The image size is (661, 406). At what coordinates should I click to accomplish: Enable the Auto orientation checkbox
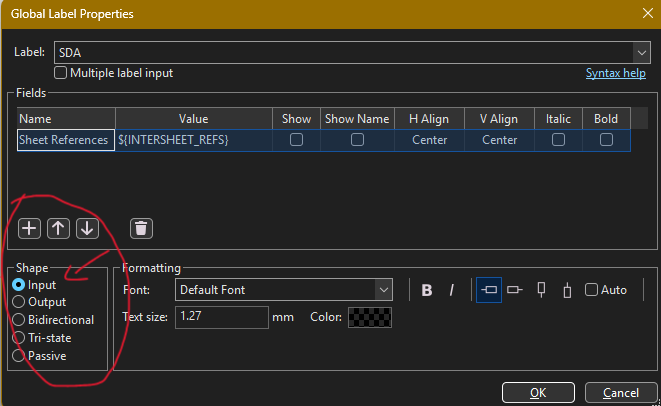tap(591, 290)
